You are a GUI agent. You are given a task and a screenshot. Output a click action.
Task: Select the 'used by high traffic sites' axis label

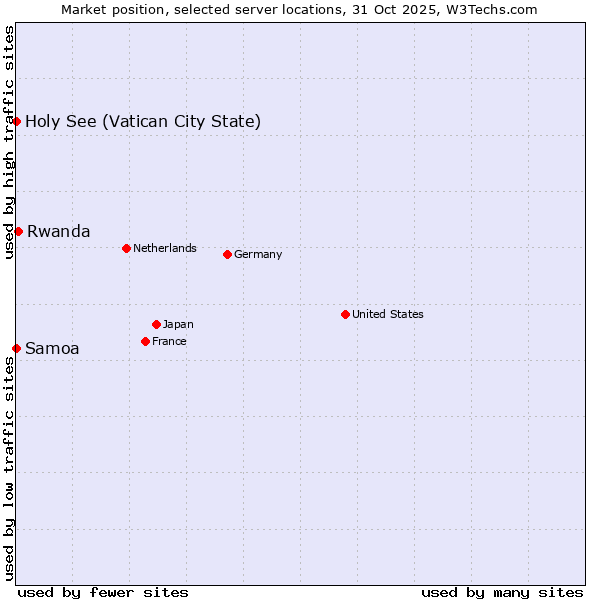[x=9, y=142]
